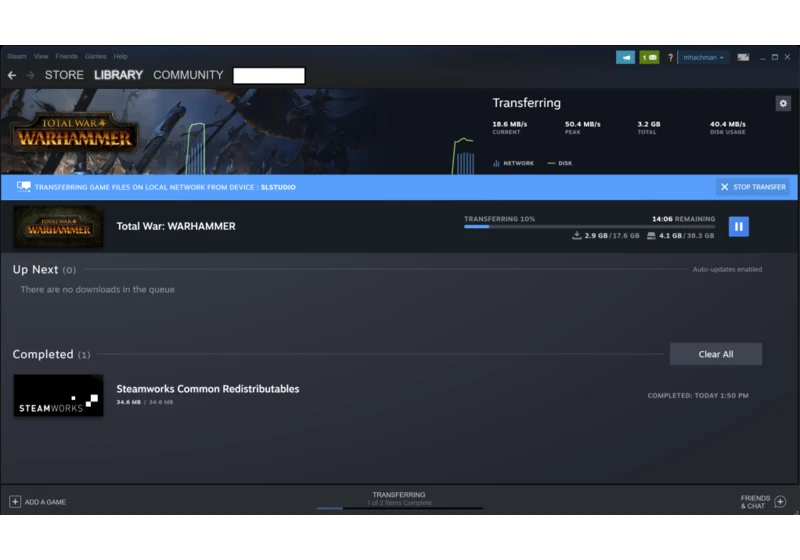This screenshot has width=800, height=560.
Task: Click the plus icon for Add a Game
Action: (x=15, y=502)
